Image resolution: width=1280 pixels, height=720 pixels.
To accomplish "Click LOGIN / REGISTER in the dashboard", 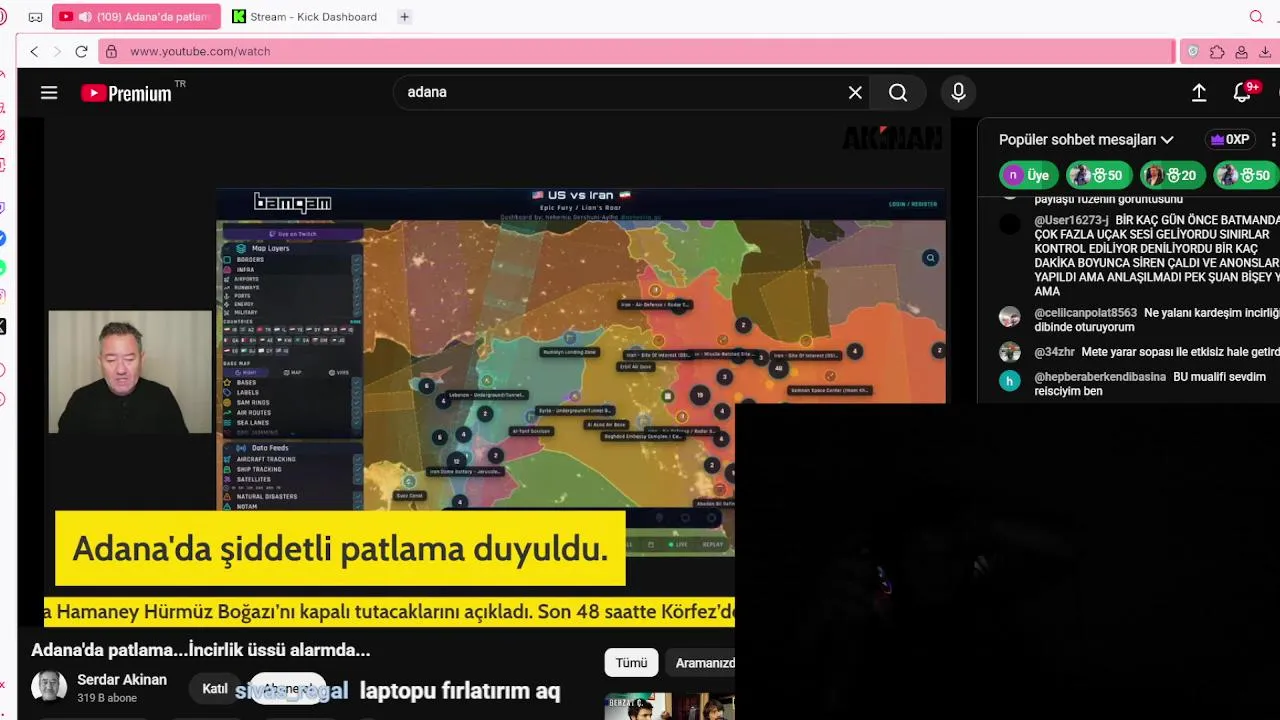I will click(x=913, y=204).
